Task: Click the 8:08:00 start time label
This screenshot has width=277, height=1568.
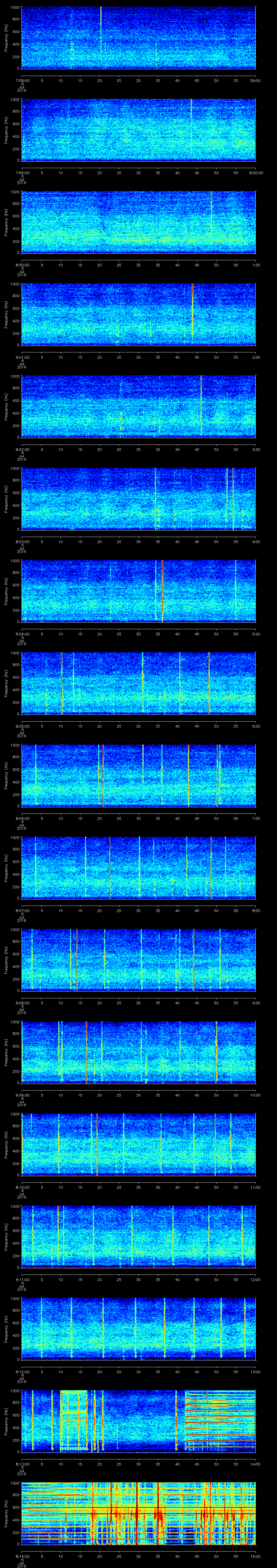Action: [x=22, y=1003]
